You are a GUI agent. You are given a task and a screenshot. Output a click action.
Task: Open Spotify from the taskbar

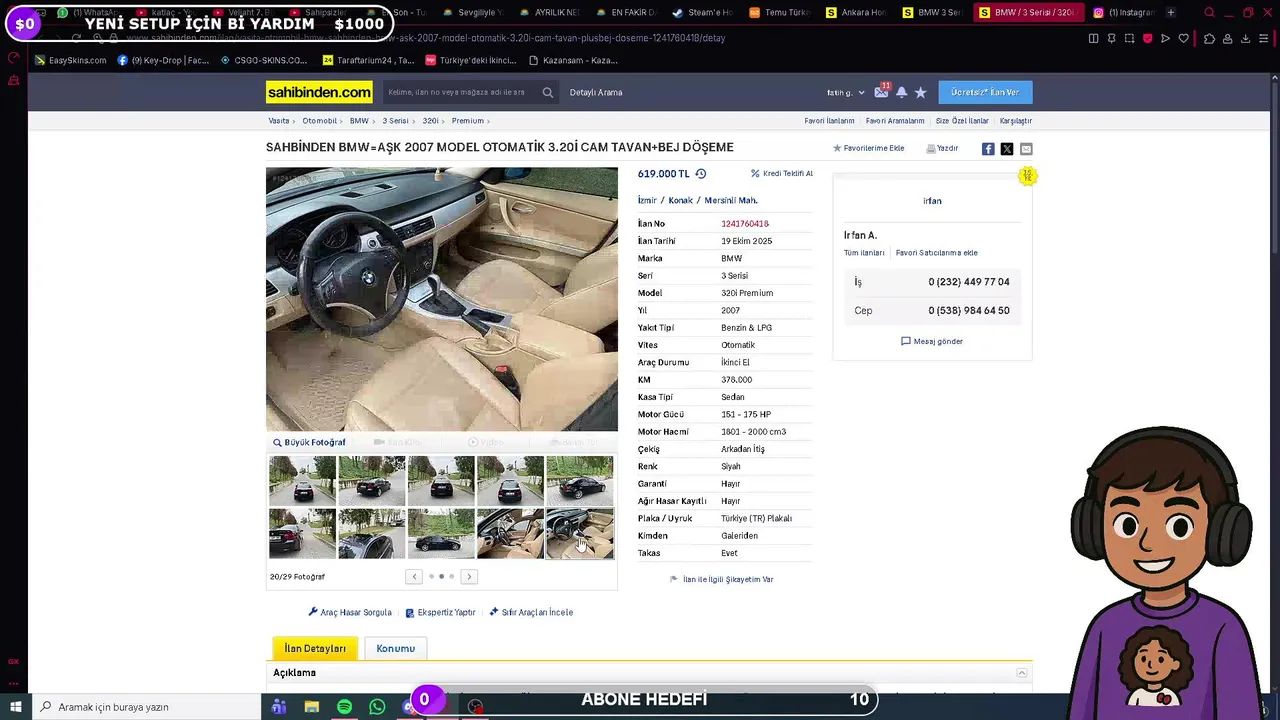(x=344, y=707)
